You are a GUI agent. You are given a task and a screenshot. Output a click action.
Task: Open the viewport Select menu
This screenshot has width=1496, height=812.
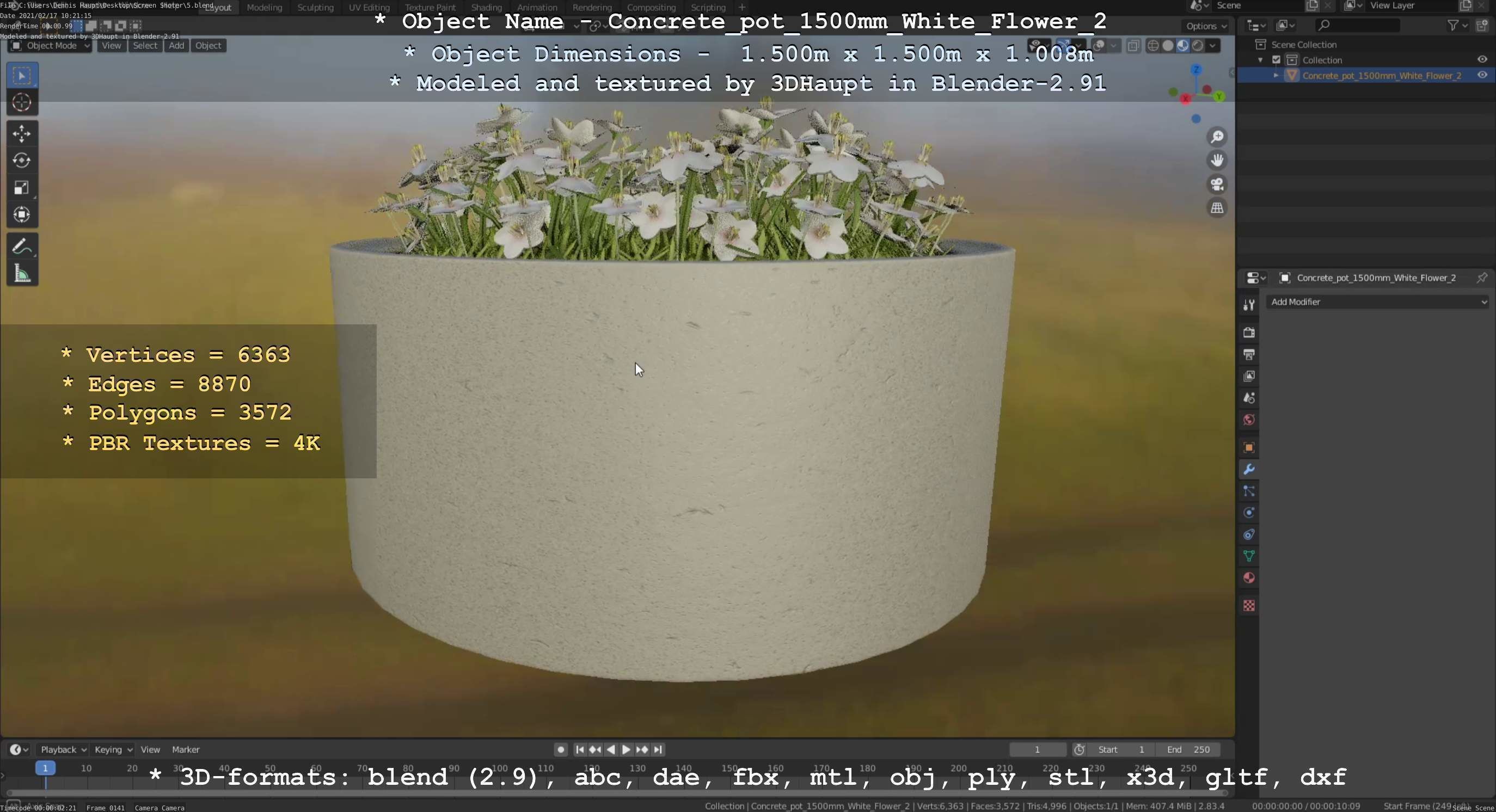pos(145,46)
